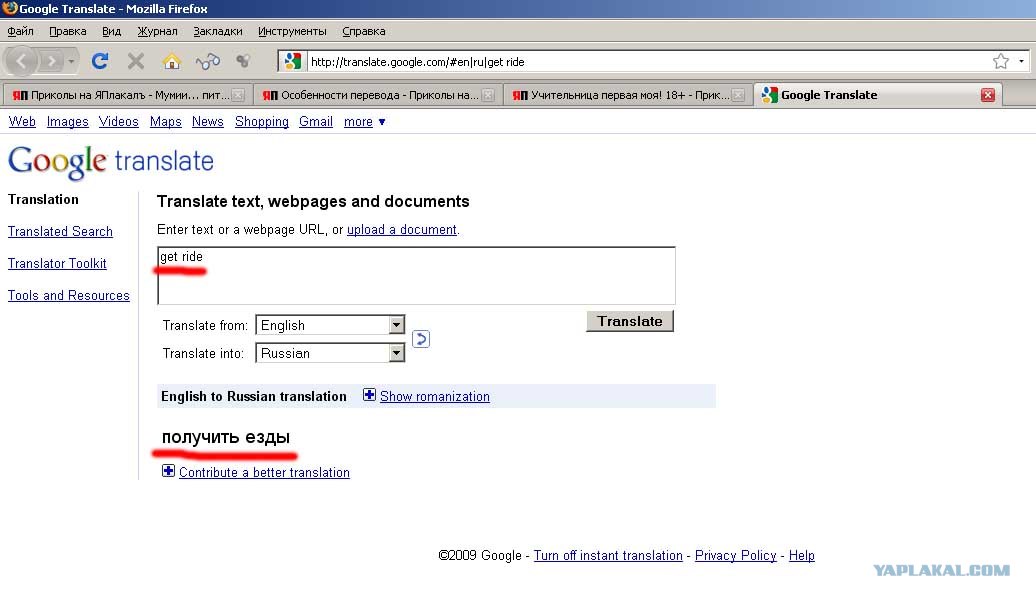Switch to the Учительница первая моя tab

pyautogui.click(x=626, y=95)
